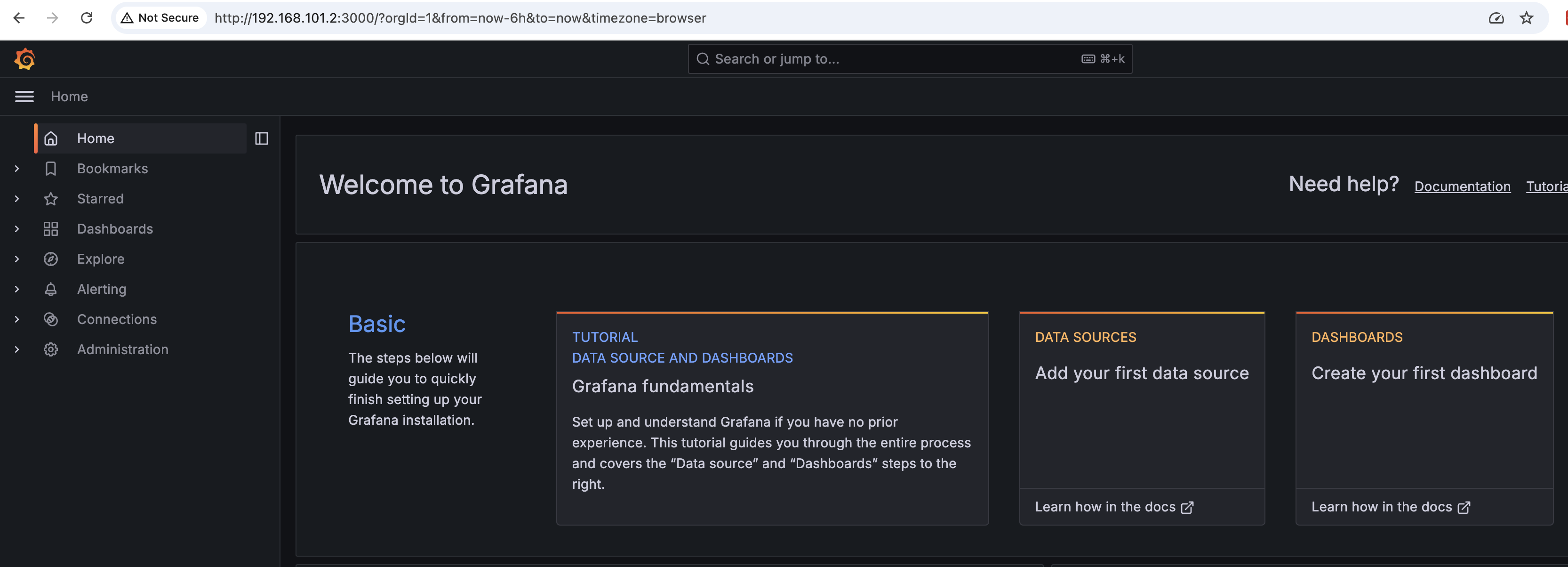This screenshot has height=567, width=1568.
Task: Click the browser page reload icon
Action: 87,18
